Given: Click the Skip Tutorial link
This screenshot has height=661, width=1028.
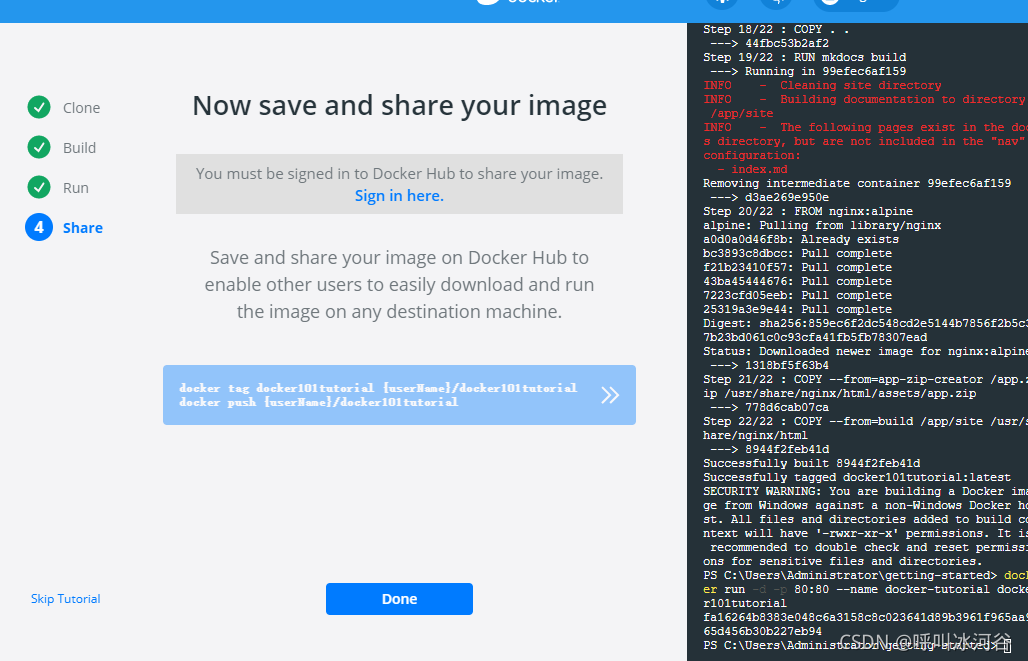Looking at the screenshot, I should tap(66, 599).
